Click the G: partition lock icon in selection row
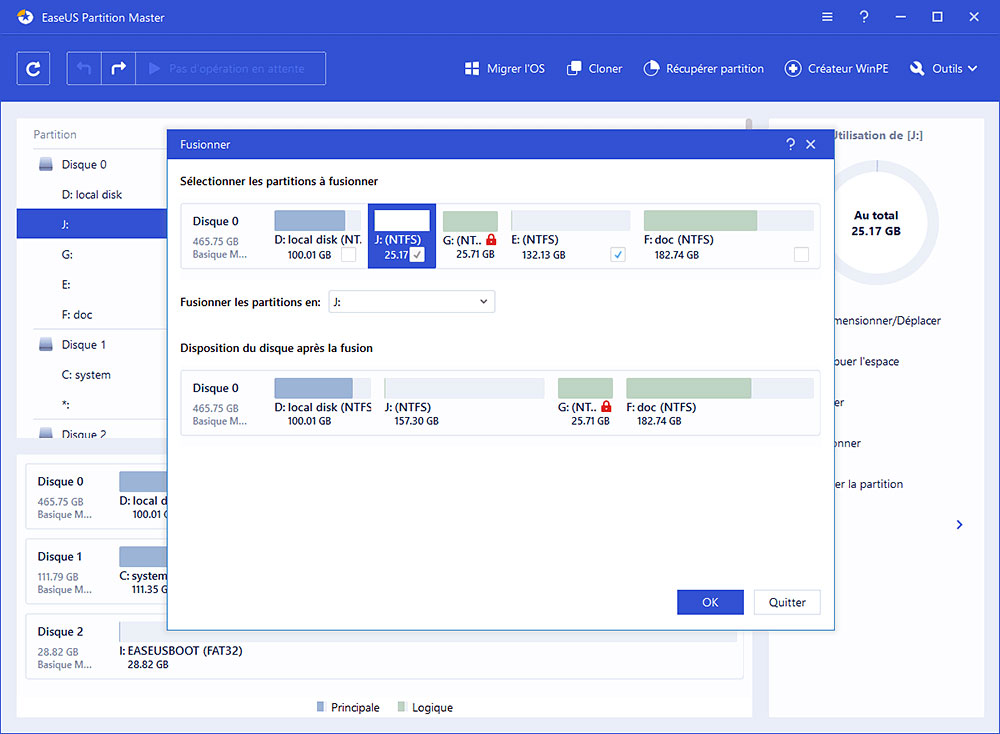Screen dimensions: 1000x734 click(x=491, y=240)
